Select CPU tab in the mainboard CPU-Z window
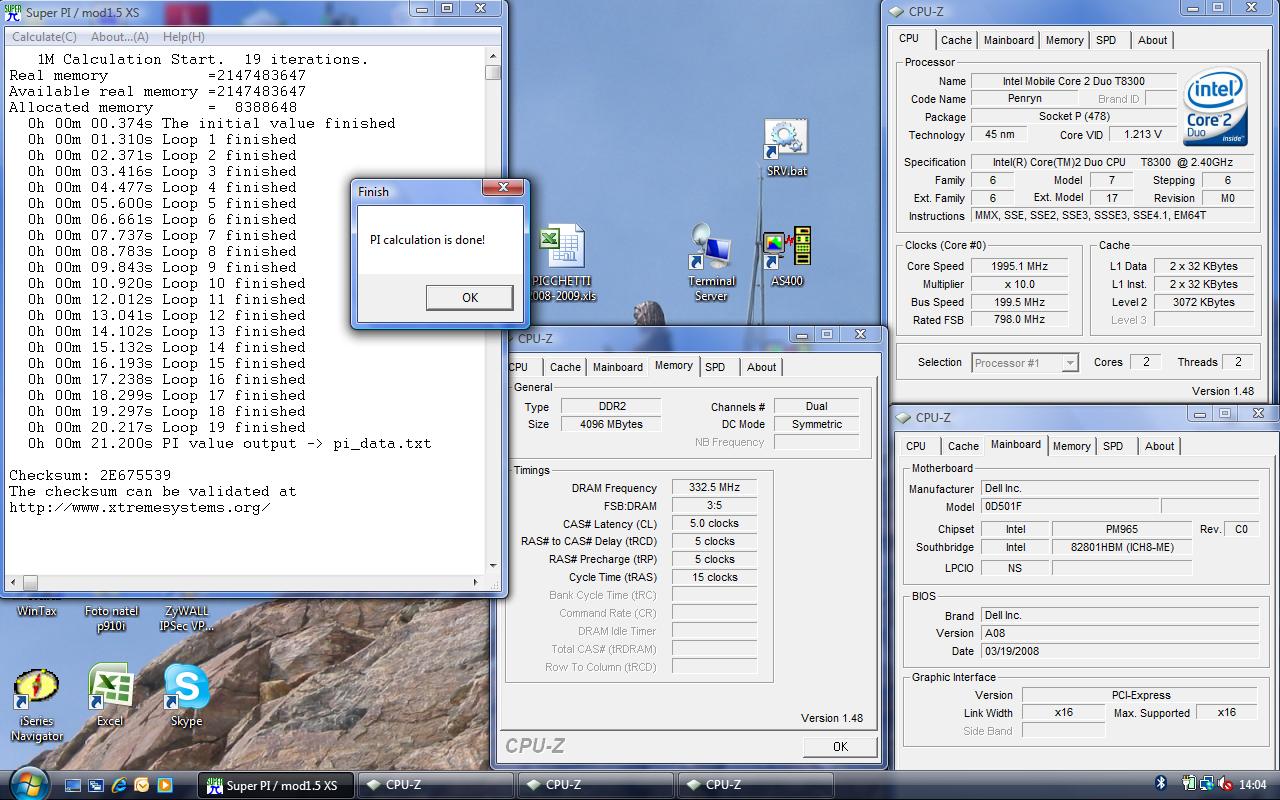 pyautogui.click(x=916, y=446)
